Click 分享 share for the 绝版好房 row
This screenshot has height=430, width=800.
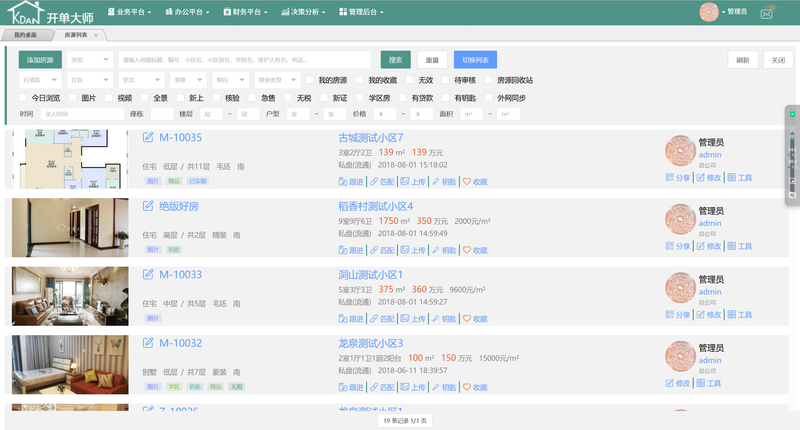678,246
